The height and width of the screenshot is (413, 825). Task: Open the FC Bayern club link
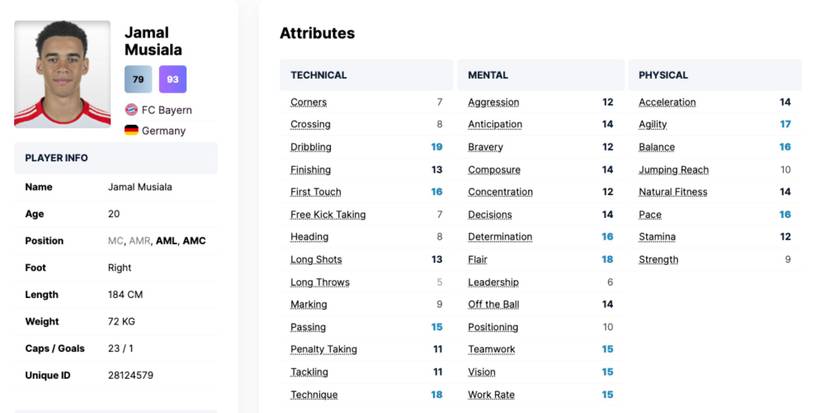[x=167, y=110]
